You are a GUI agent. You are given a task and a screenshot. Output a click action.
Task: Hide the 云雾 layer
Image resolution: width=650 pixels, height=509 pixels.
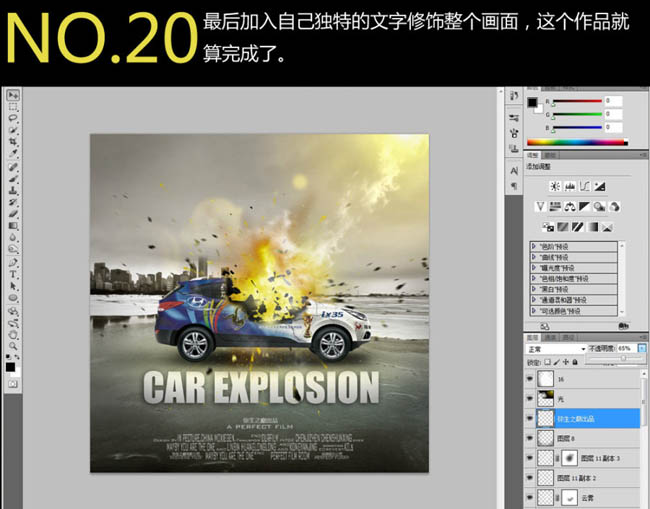pyautogui.click(x=530, y=497)
